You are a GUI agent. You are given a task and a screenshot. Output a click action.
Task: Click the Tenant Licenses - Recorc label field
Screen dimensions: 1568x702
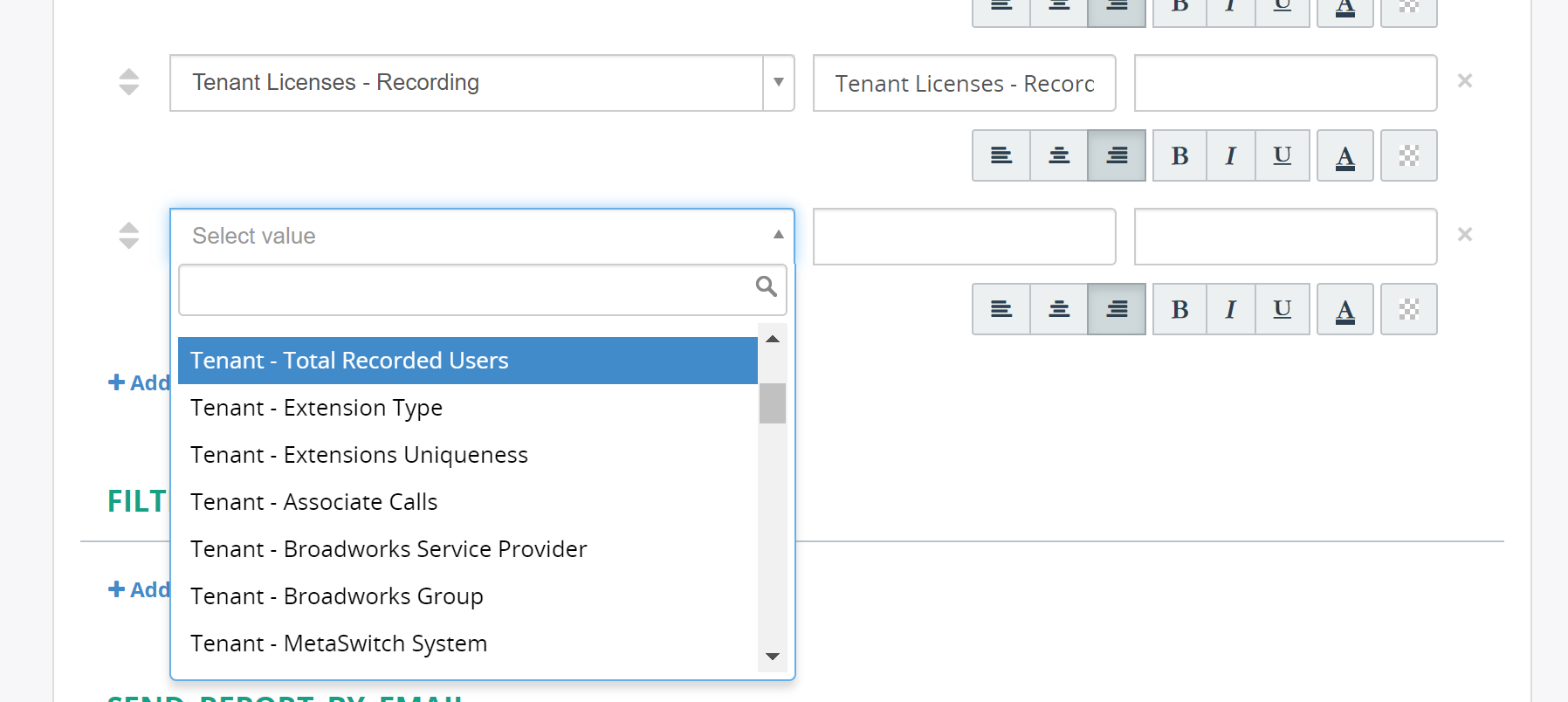(x=965, y=83)
